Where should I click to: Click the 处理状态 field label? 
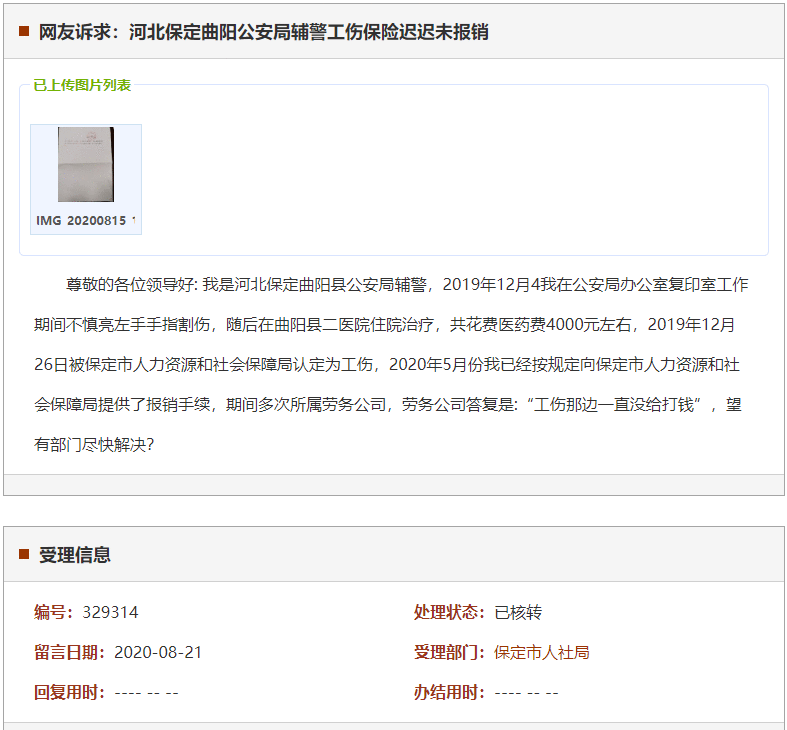(x=449, y=612)
